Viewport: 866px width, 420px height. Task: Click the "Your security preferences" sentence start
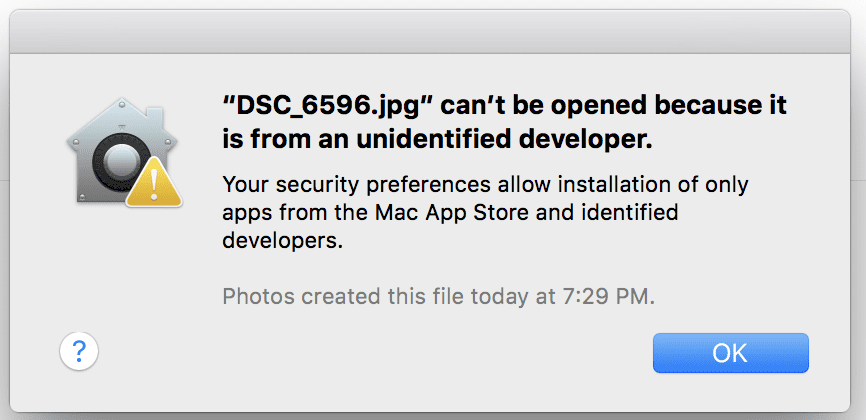355,184
